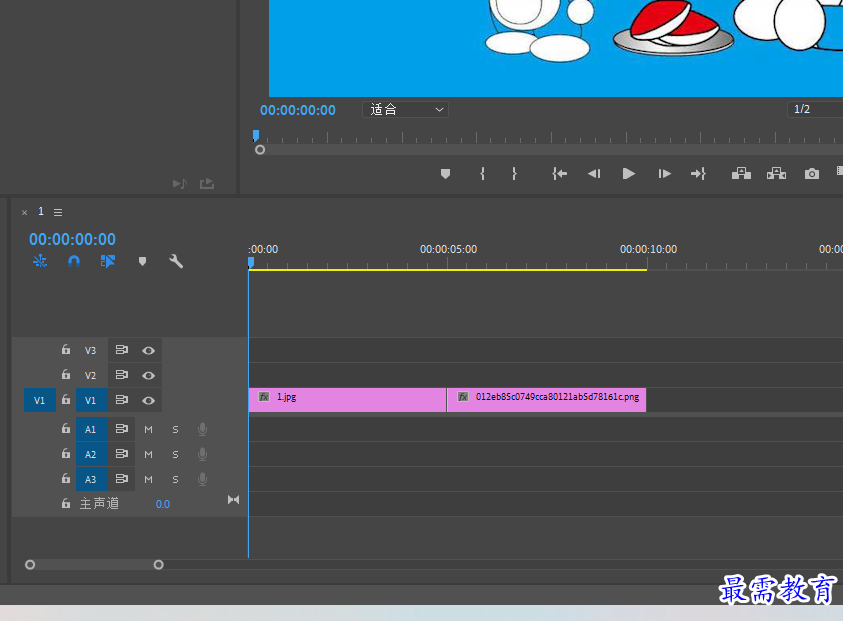Click master track go-to-end meter icon
This screenshot has width=843, height=621.
[x=233, y=499]
